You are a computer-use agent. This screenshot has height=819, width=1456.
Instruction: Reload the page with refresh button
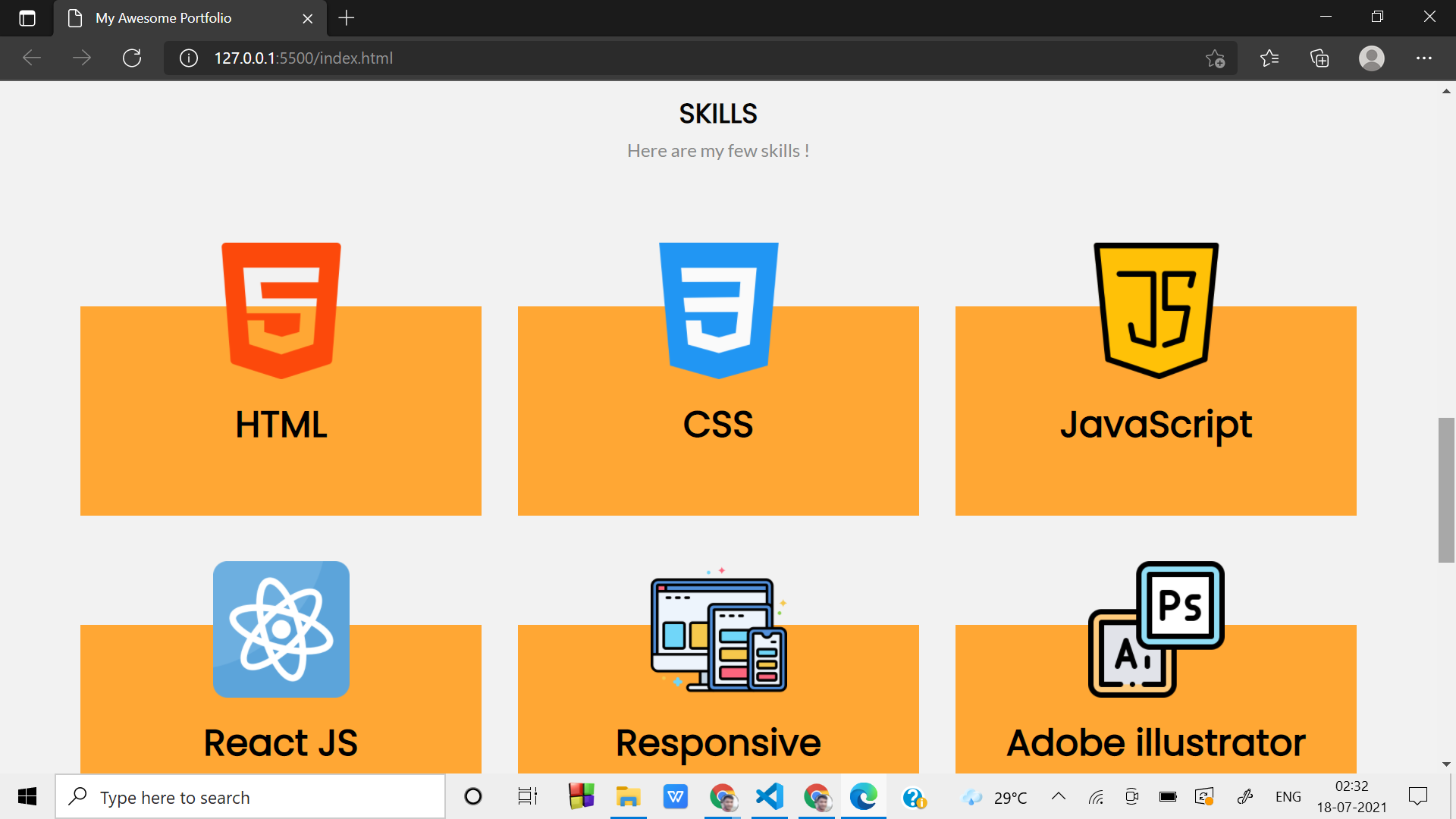pos(132,58)
